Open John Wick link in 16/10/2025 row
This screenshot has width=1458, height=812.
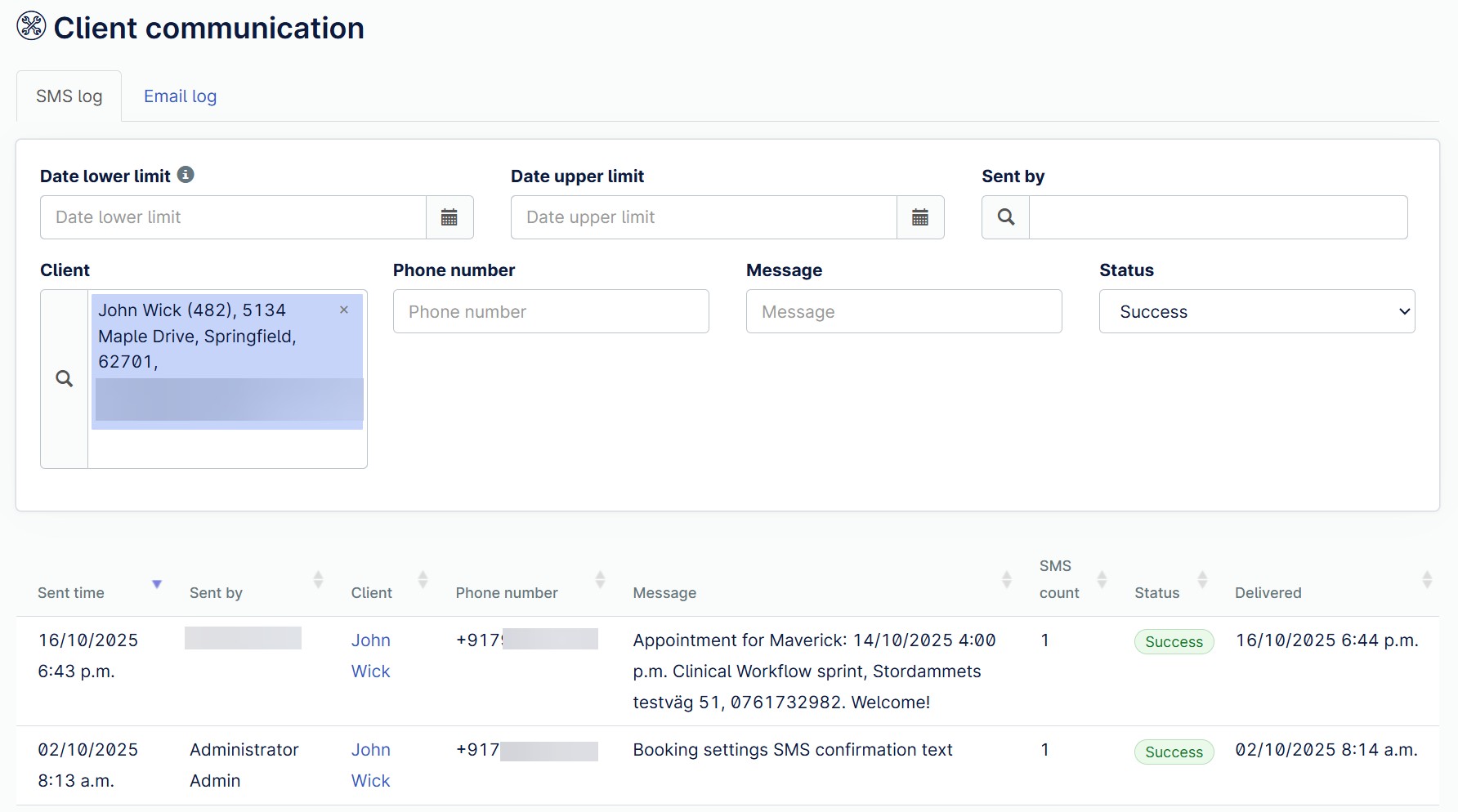coord(371,656)
